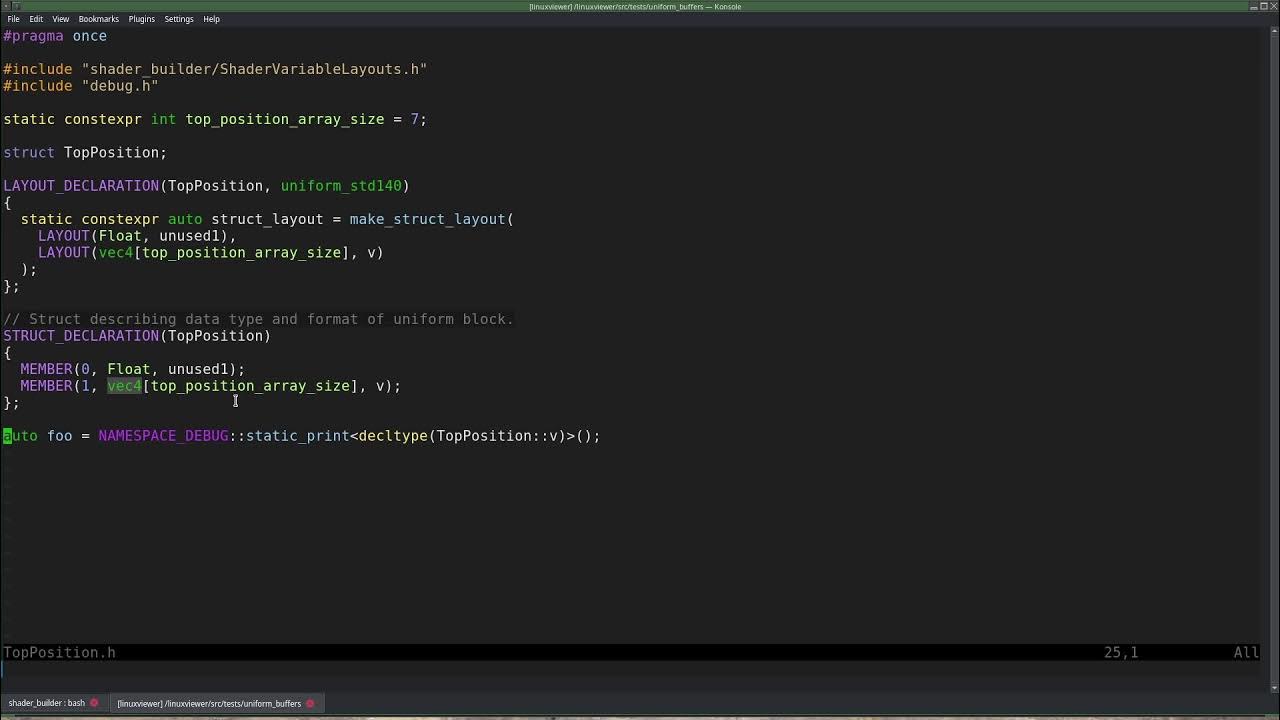1280x720 pixels.
Task: Click the 25,1 cursor position indicator
Action: (1121, 653)
